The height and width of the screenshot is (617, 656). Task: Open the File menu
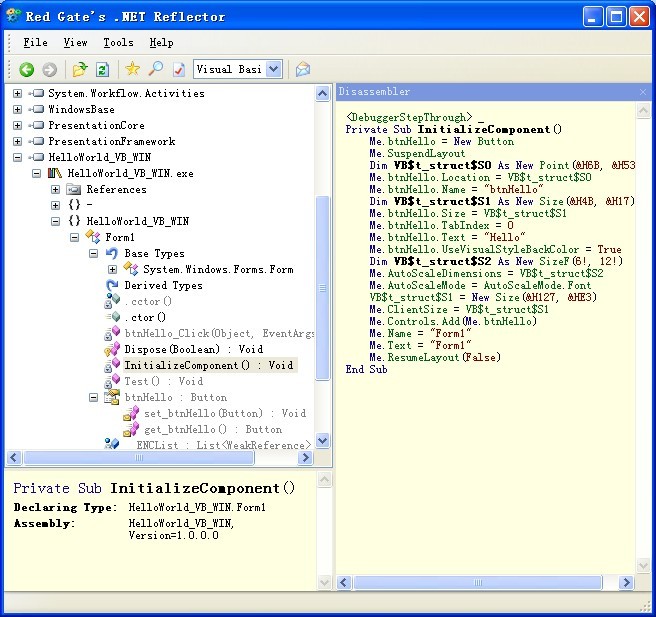[x=35, y=43]
